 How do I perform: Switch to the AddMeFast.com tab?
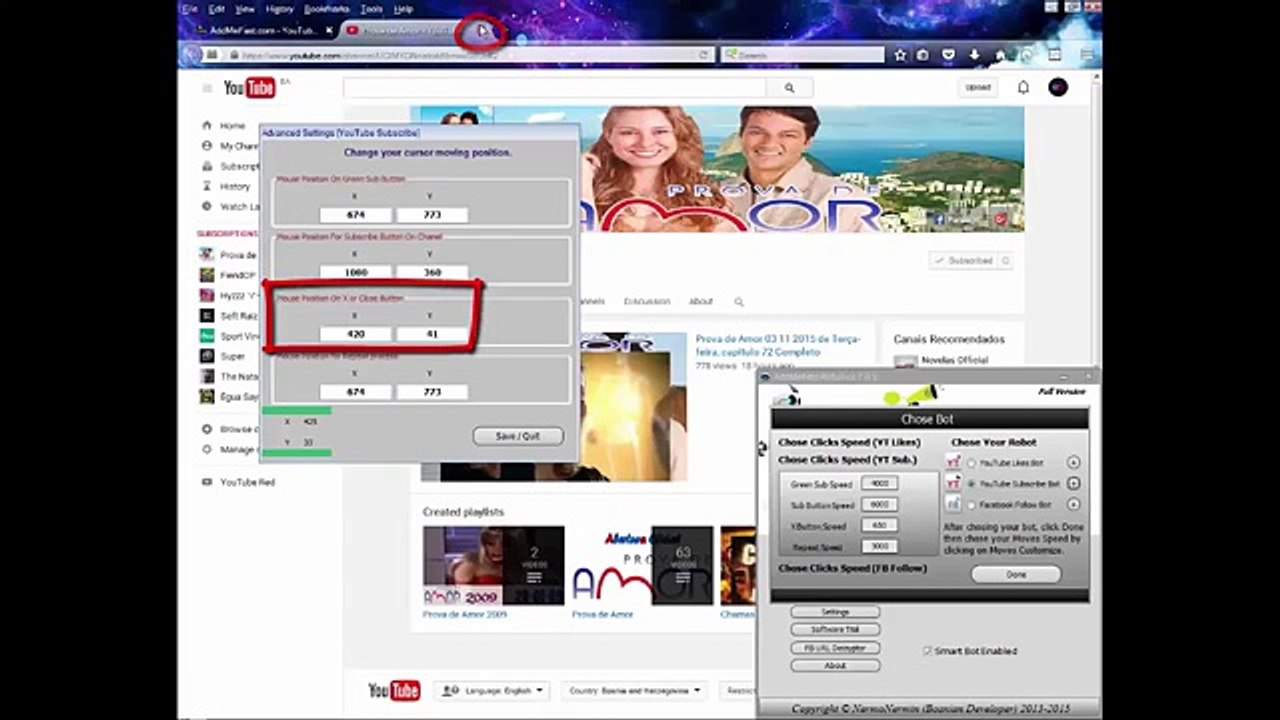click(x=263, y=30)
